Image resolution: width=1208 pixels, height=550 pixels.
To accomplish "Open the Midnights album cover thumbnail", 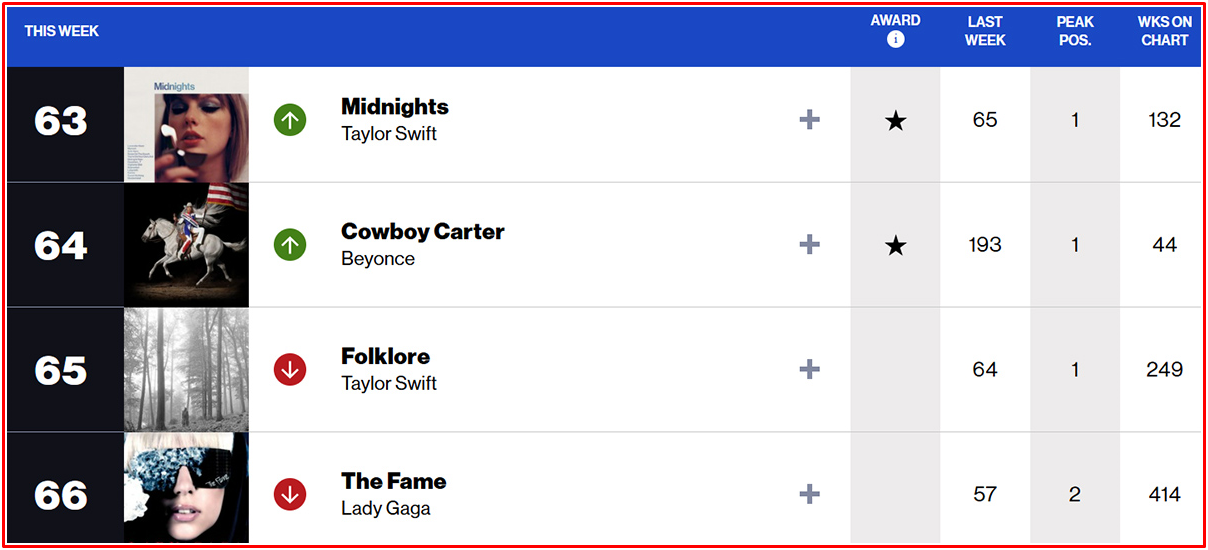I will (186, 124).
